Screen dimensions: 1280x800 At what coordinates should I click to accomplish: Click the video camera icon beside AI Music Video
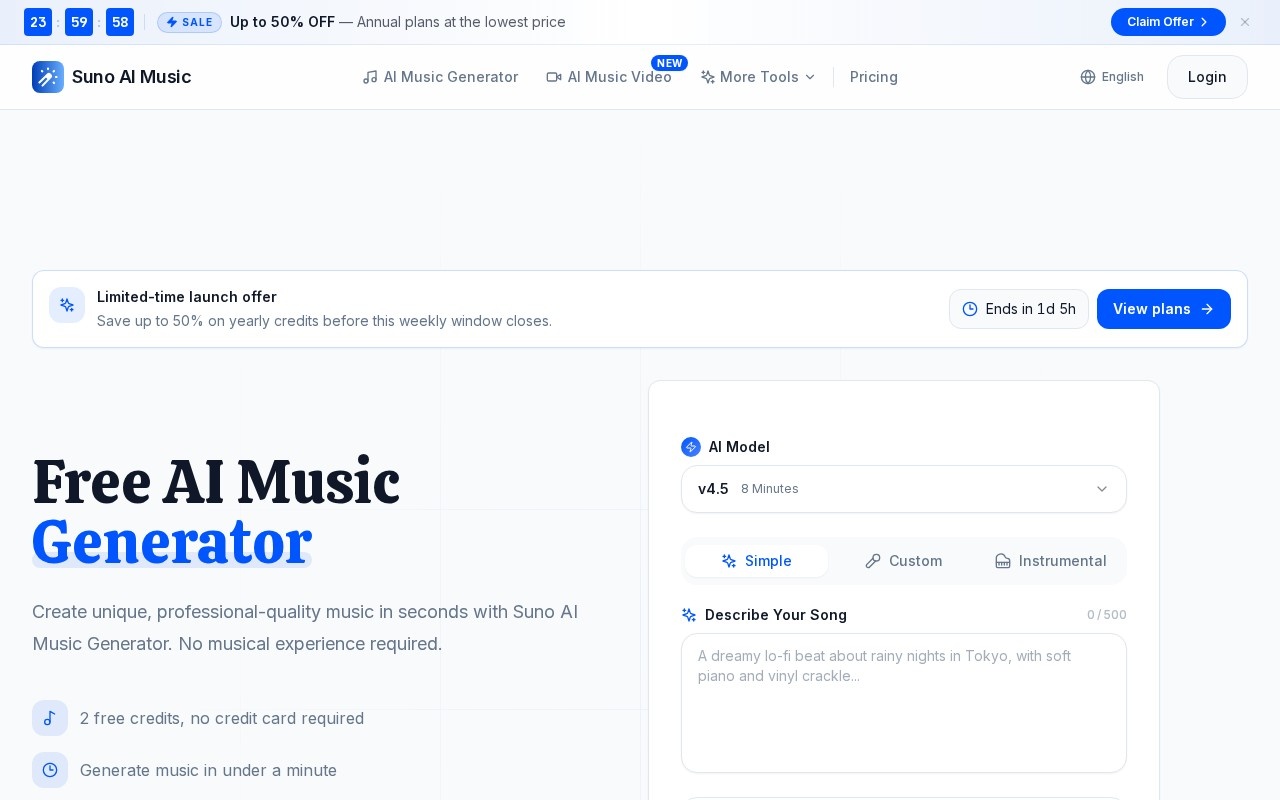[554, 77]
